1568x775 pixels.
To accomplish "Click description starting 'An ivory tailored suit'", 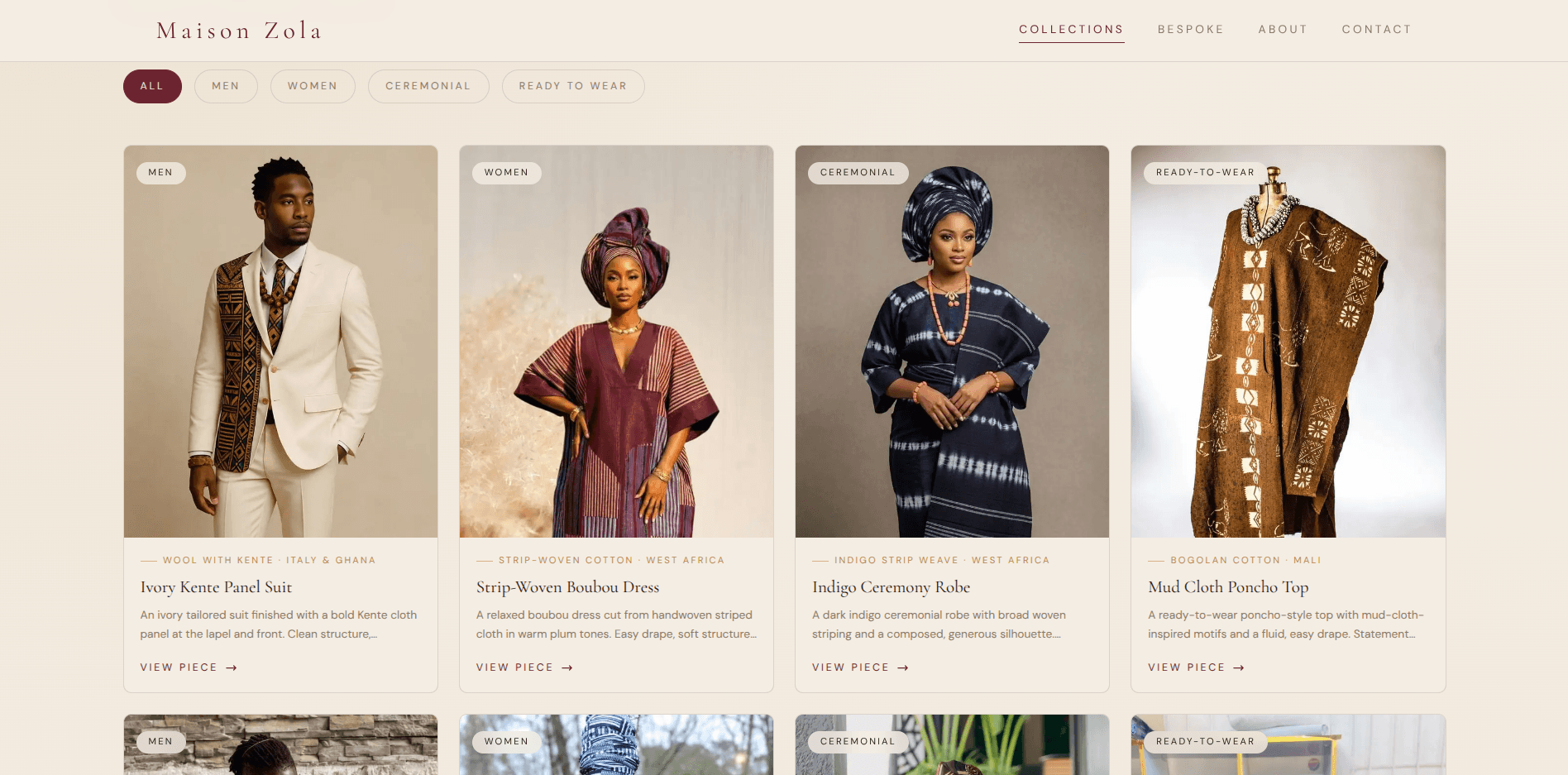I will tap(279, 624).
